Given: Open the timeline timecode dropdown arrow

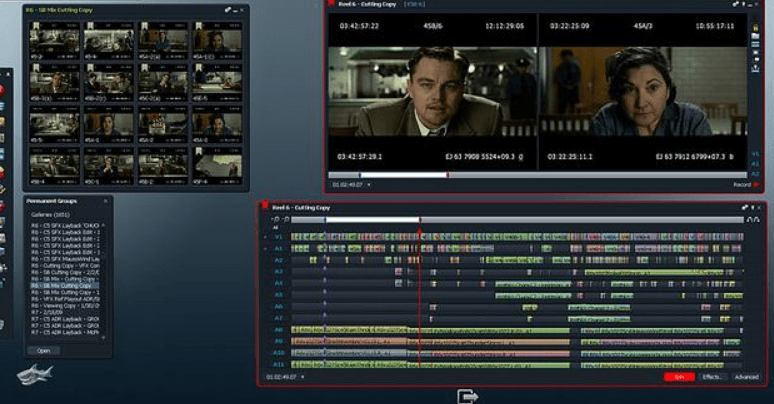Looking at the screenshot, I should (303, 377).
